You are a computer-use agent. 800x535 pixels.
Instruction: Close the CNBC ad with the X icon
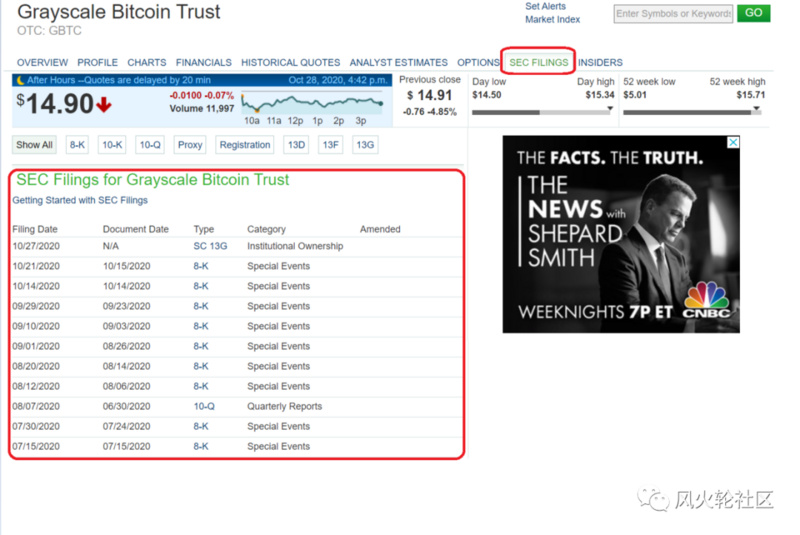[x=733, y=143]
